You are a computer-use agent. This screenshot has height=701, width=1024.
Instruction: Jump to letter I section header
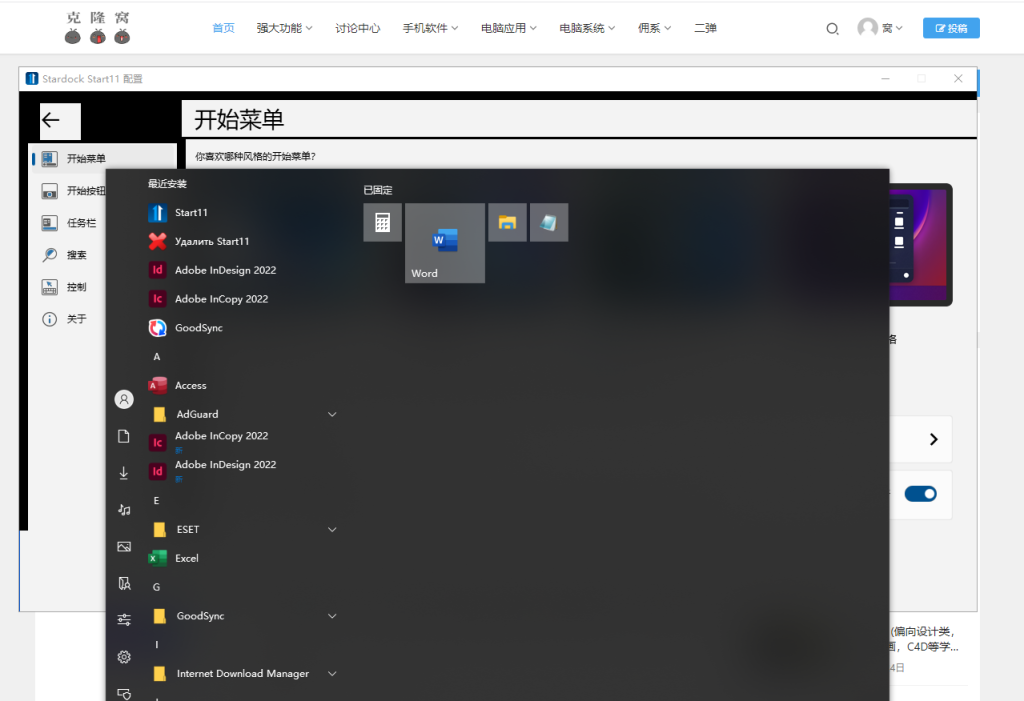pyautogui.click(x=156, y=644)
